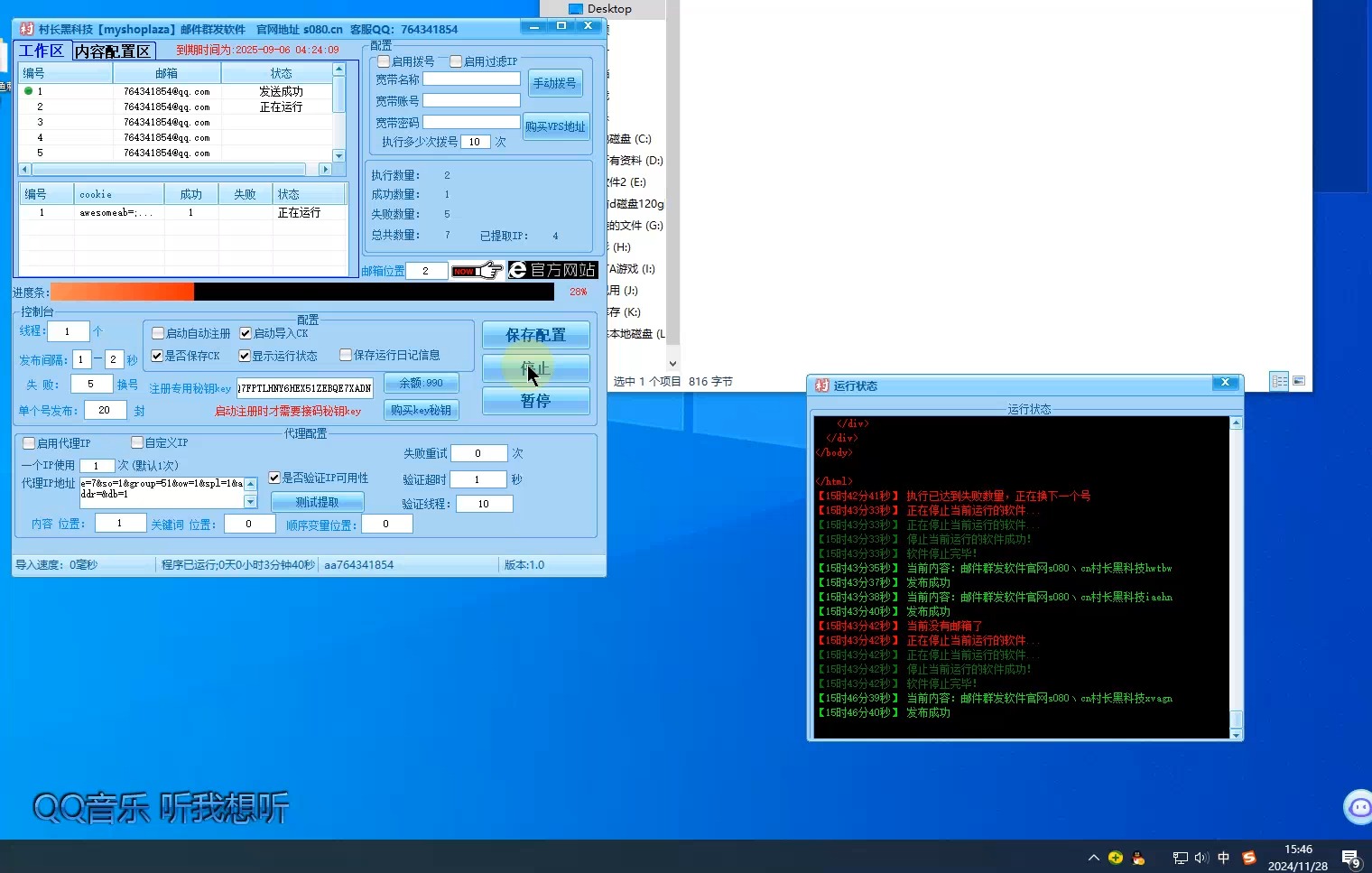The width and height of the screenshot is (1372, 873).
Task: Close the 运行状态 window
Action: point(1225,383)
